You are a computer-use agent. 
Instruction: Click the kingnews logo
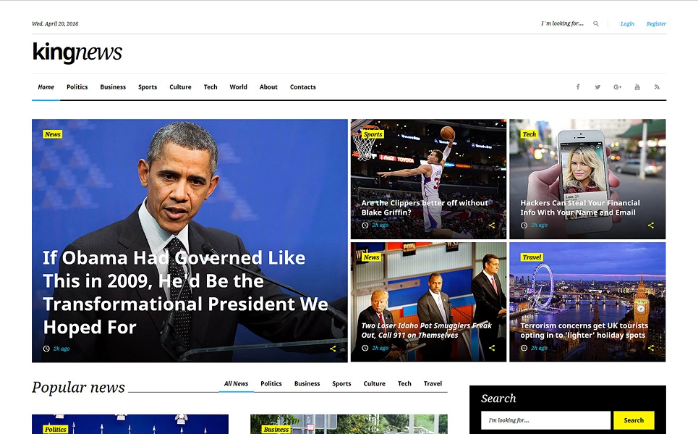77,52
